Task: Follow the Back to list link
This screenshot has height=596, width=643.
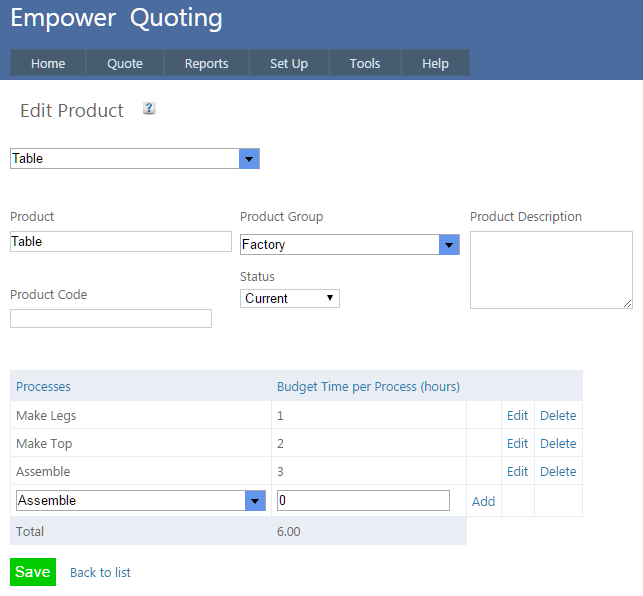Action: (100, 573)
